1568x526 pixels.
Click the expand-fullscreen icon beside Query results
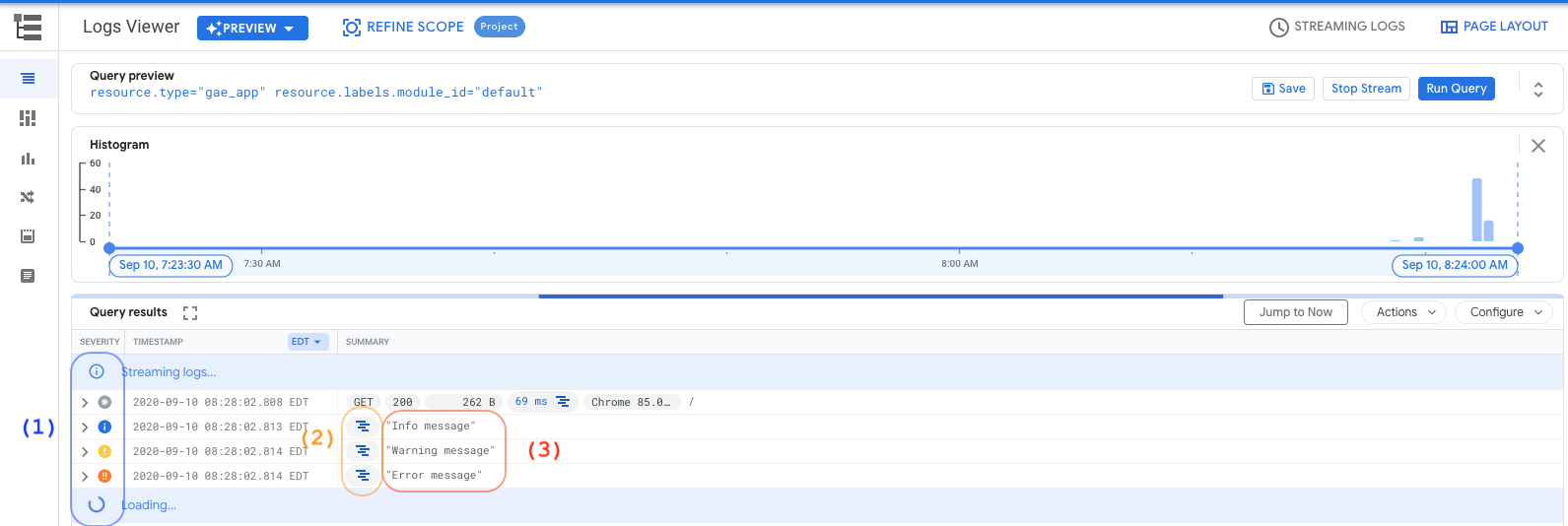click(x=190, y=313)
